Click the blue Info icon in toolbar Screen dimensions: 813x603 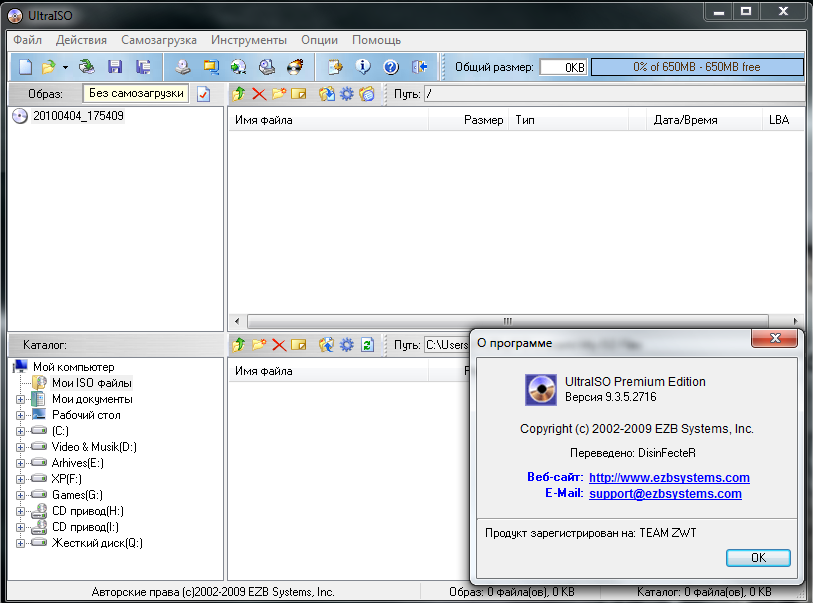(363, 67)
